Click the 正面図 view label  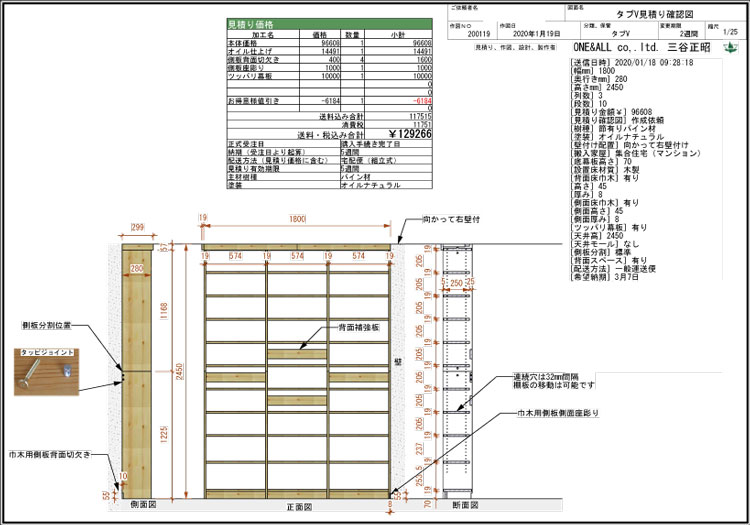click(x=299, y=506)
